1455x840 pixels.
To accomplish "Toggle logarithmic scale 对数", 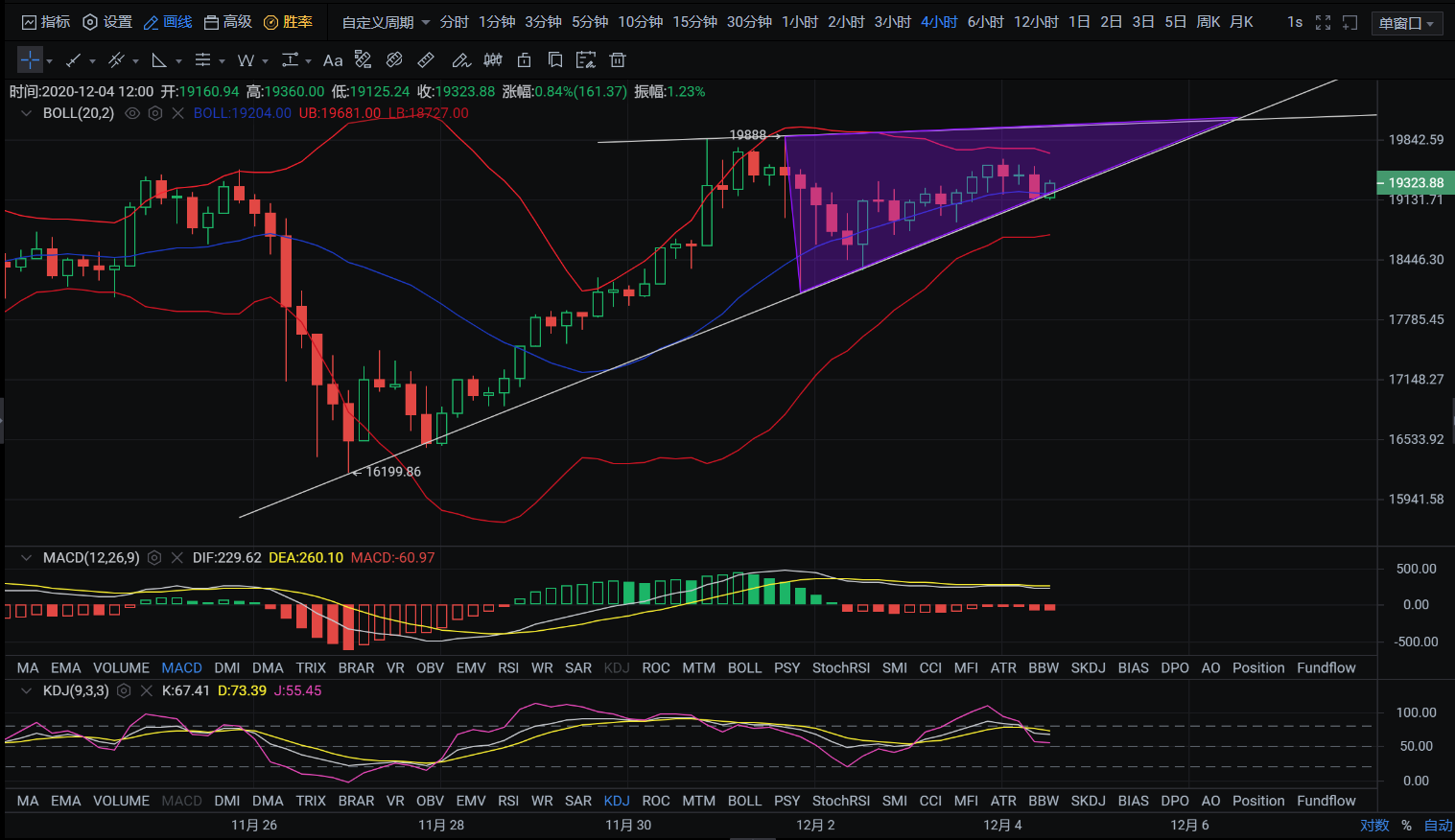I will (x=1373, y=825).
